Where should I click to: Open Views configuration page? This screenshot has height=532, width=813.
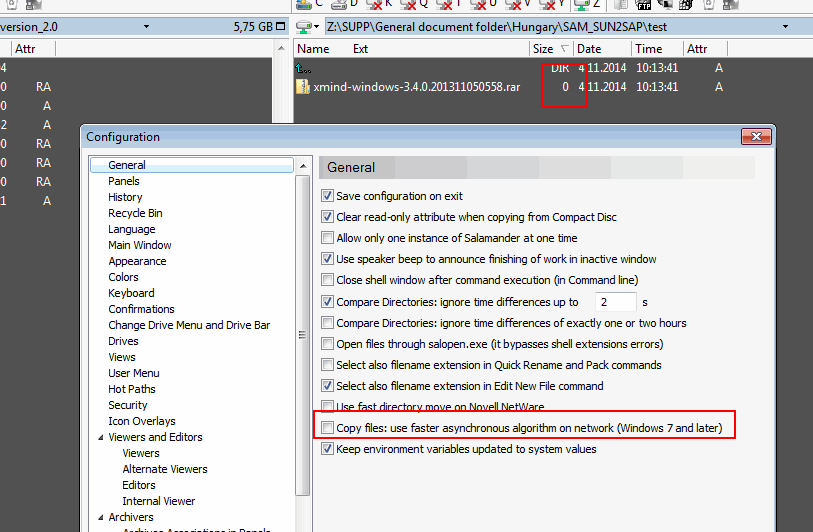click(122, 357)
